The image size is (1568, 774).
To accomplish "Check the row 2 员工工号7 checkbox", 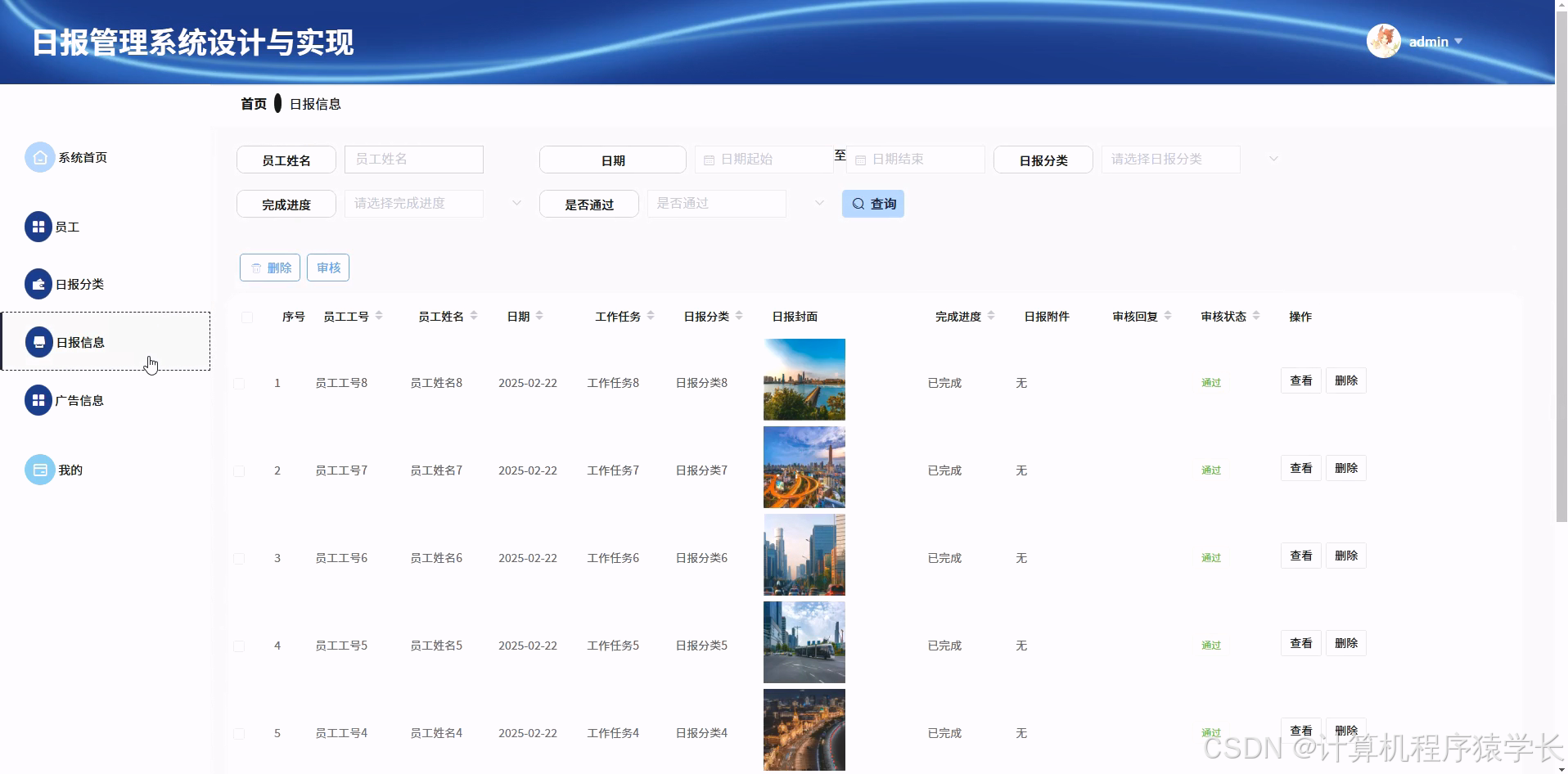I will tap(239, 471).
